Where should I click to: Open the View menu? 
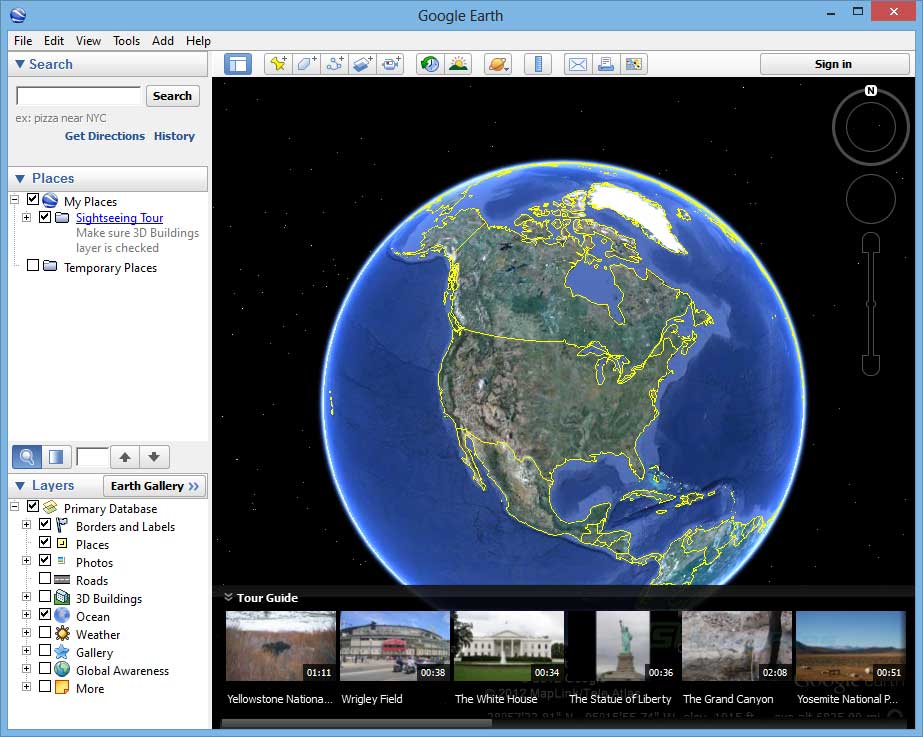tap(88, 41)
